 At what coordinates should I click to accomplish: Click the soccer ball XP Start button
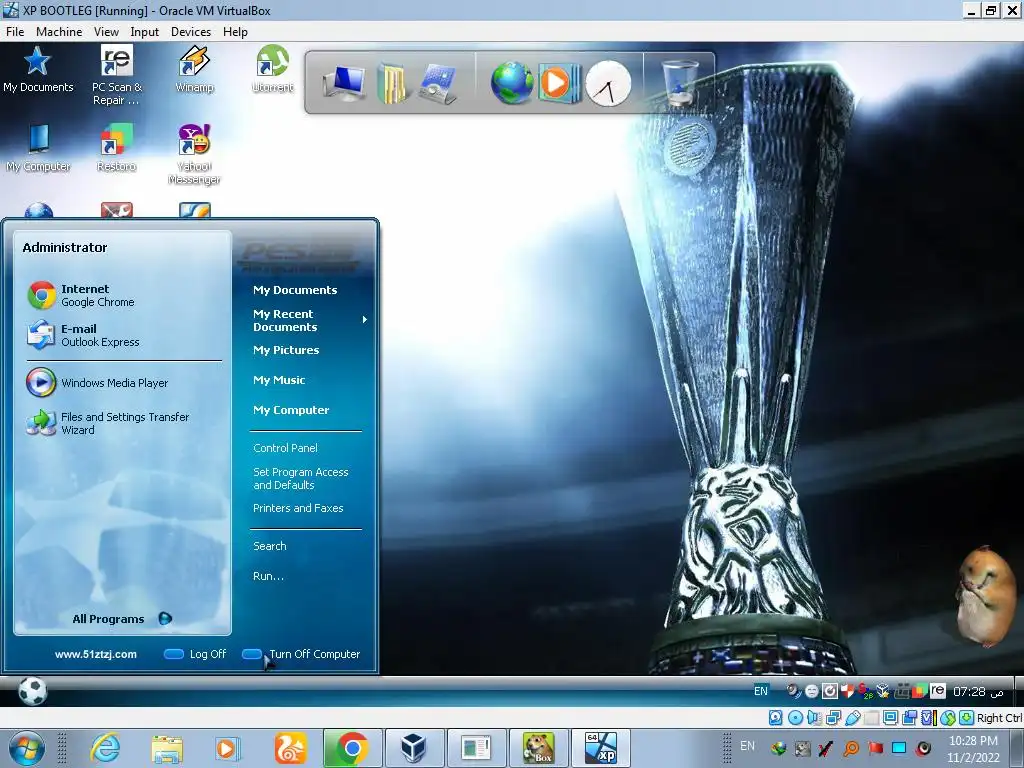coord(32,691)
